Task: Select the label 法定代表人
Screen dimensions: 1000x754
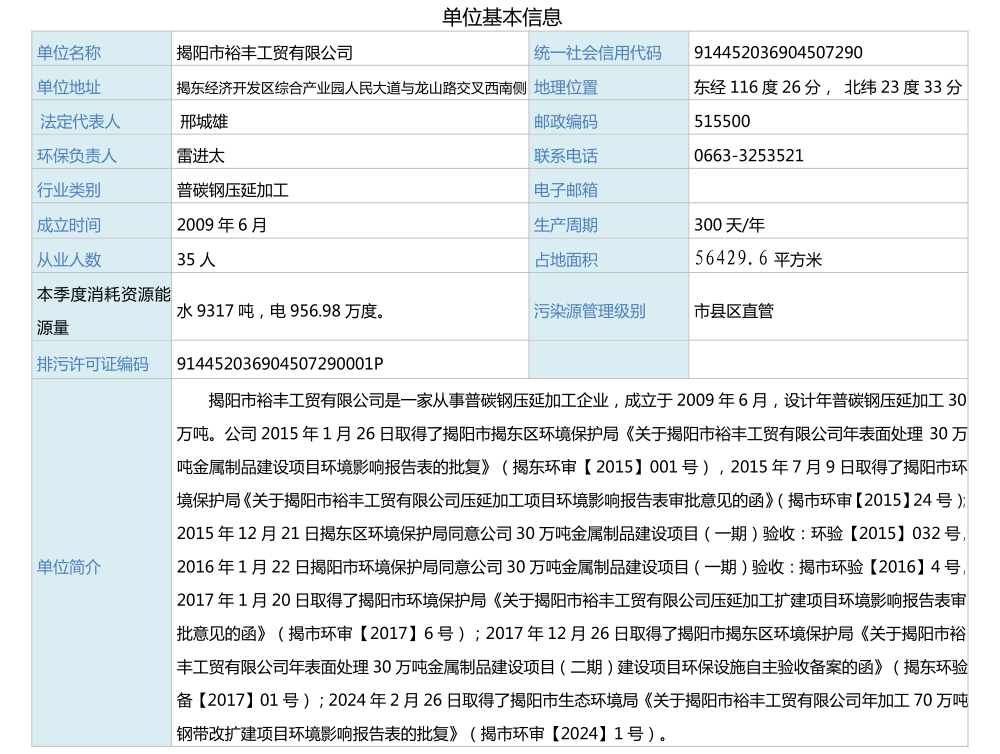Action: (x=80, y=122)
